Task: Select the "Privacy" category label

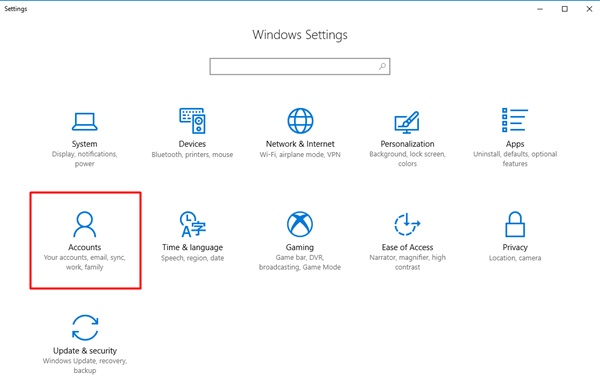Action: 515,248
